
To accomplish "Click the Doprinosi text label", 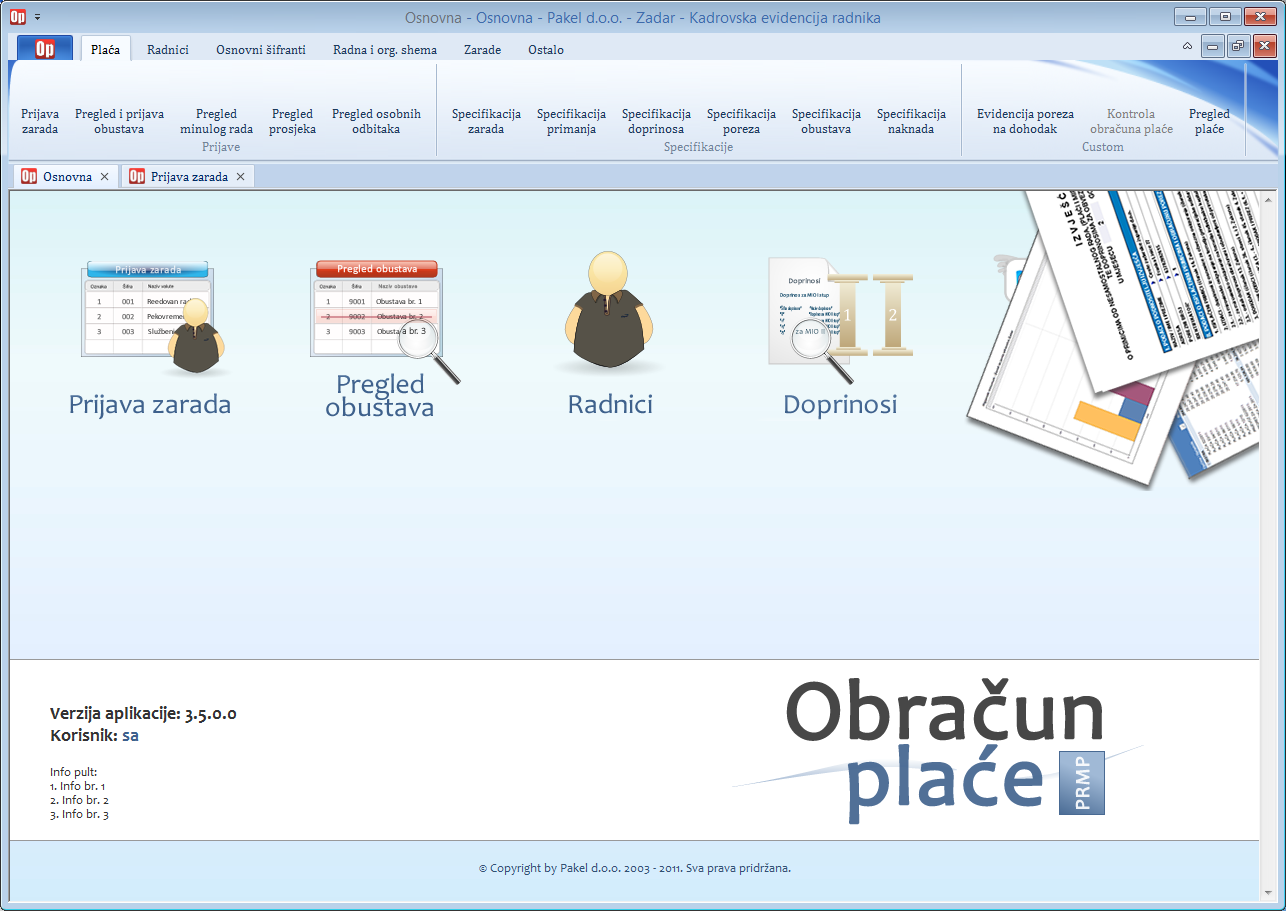I will coord(840,404).
